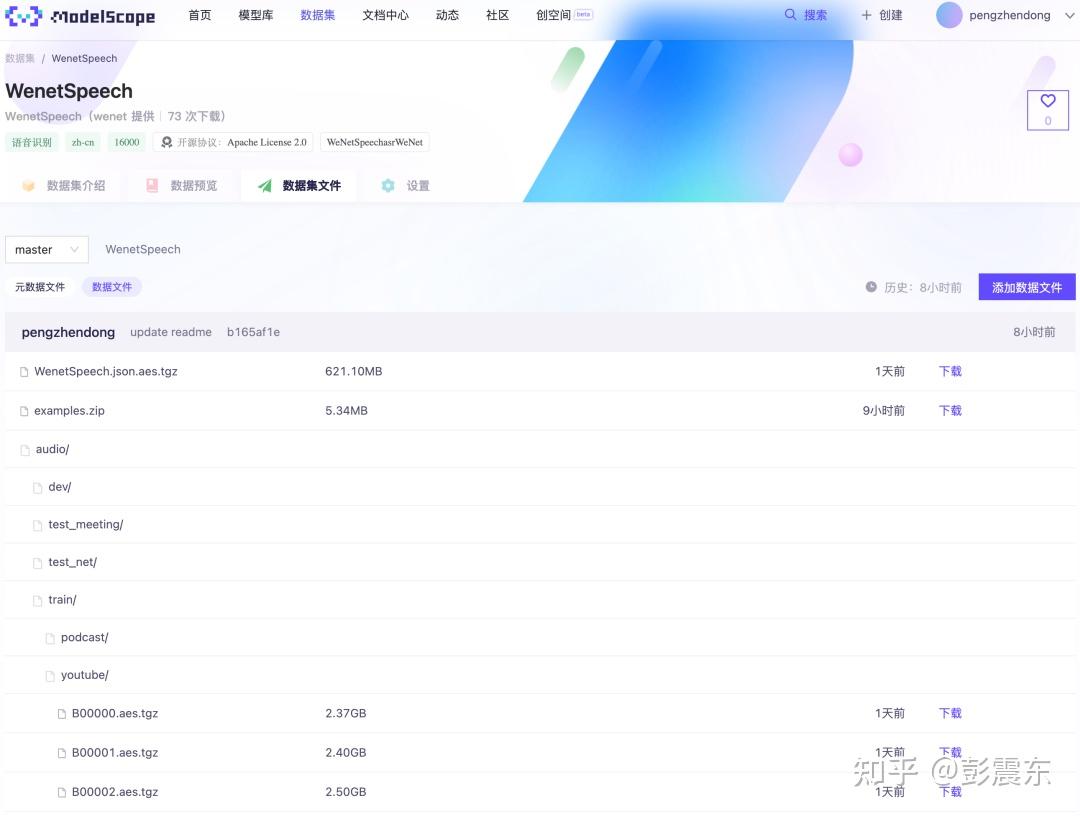Click file icon of B00000.aes.tgz
1080x816 pixels.
(x=62, y=714)
